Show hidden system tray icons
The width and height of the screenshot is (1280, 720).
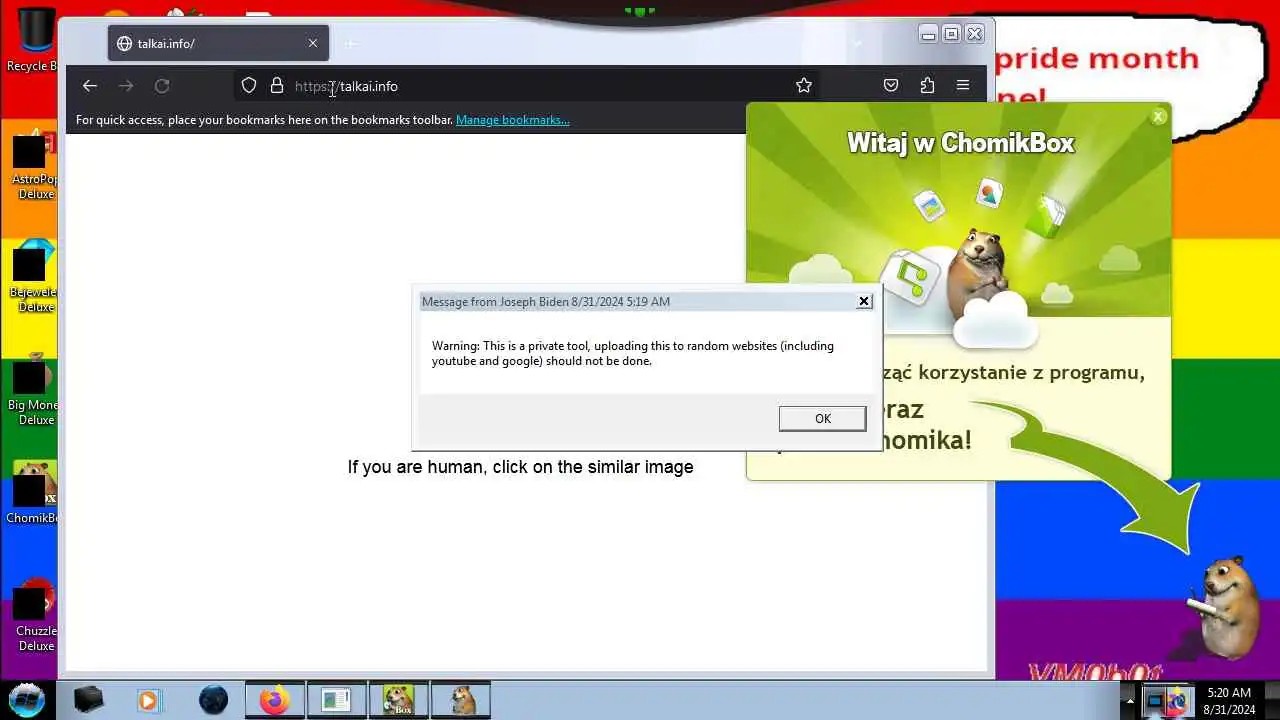point(1130,700)
